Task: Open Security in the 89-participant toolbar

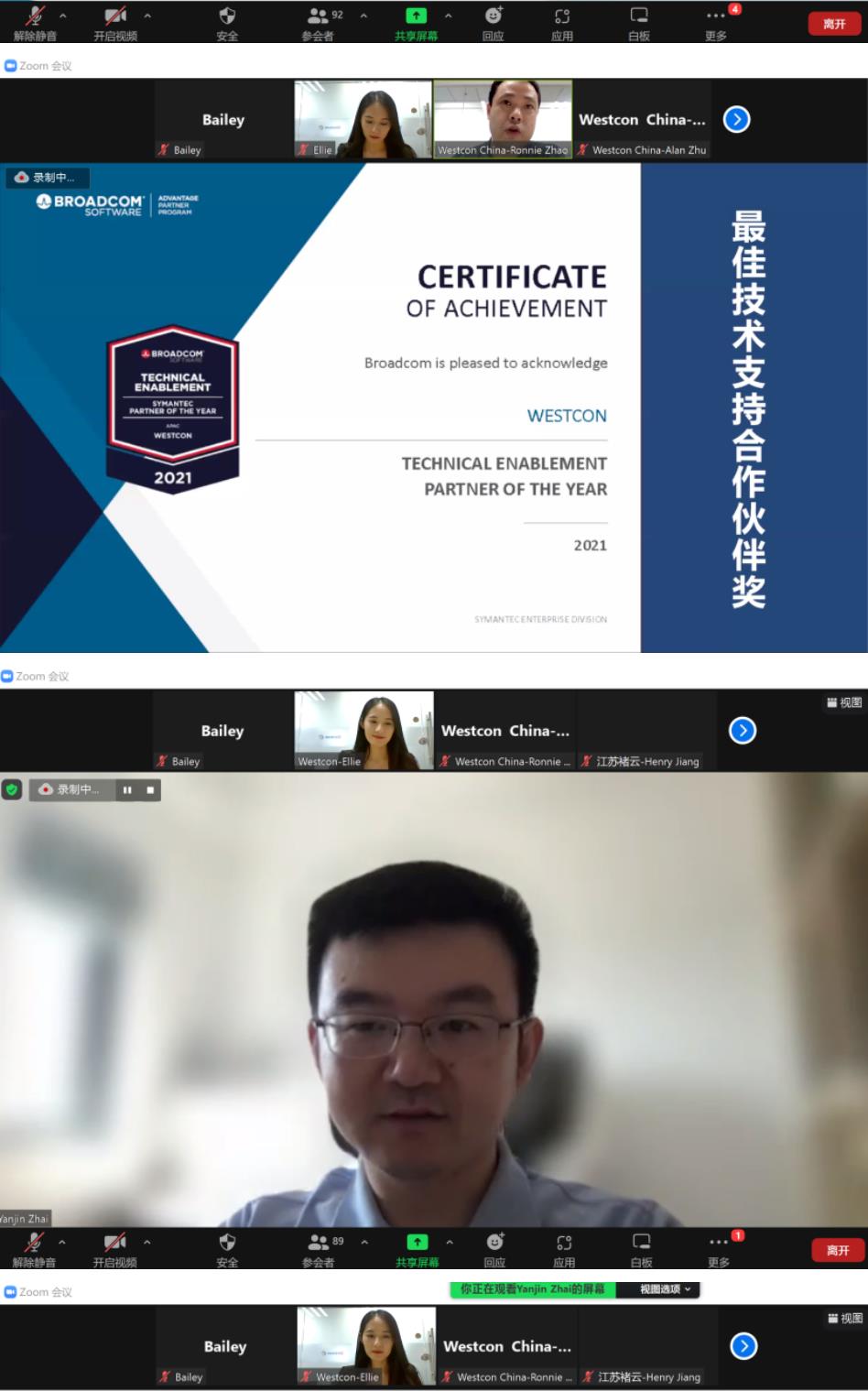Action: [227, 1249]
